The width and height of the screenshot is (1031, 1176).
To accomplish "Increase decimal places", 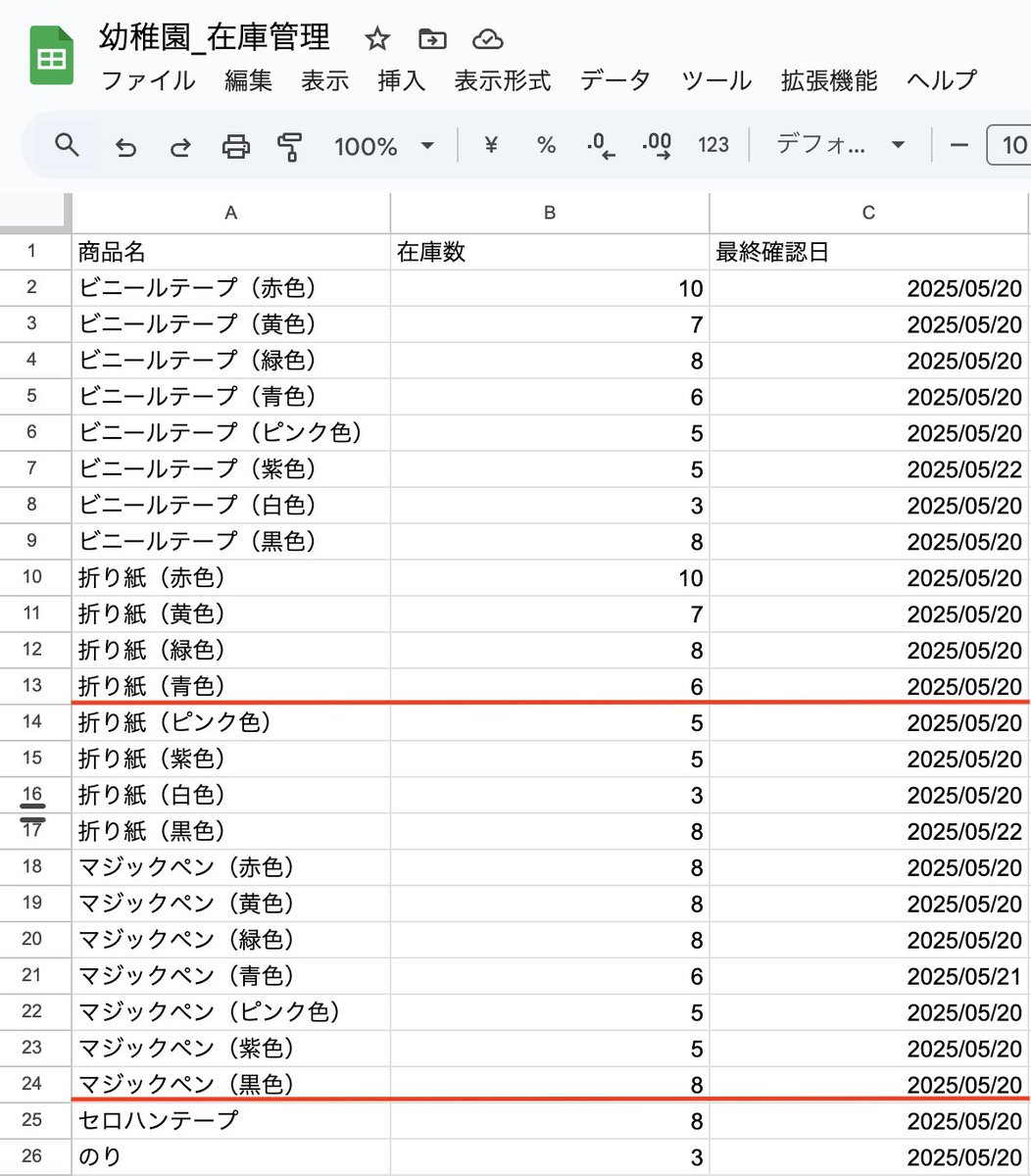I will [657, 147].
